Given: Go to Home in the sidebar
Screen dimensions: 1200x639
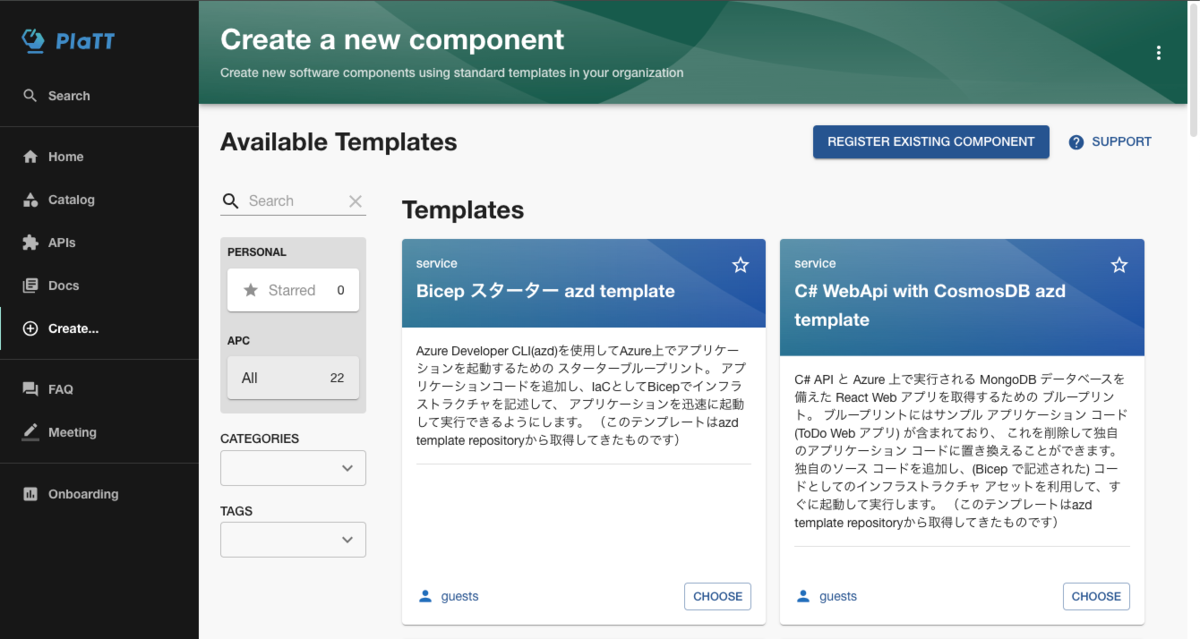Looking at the screenshot, I should point(99,157).
